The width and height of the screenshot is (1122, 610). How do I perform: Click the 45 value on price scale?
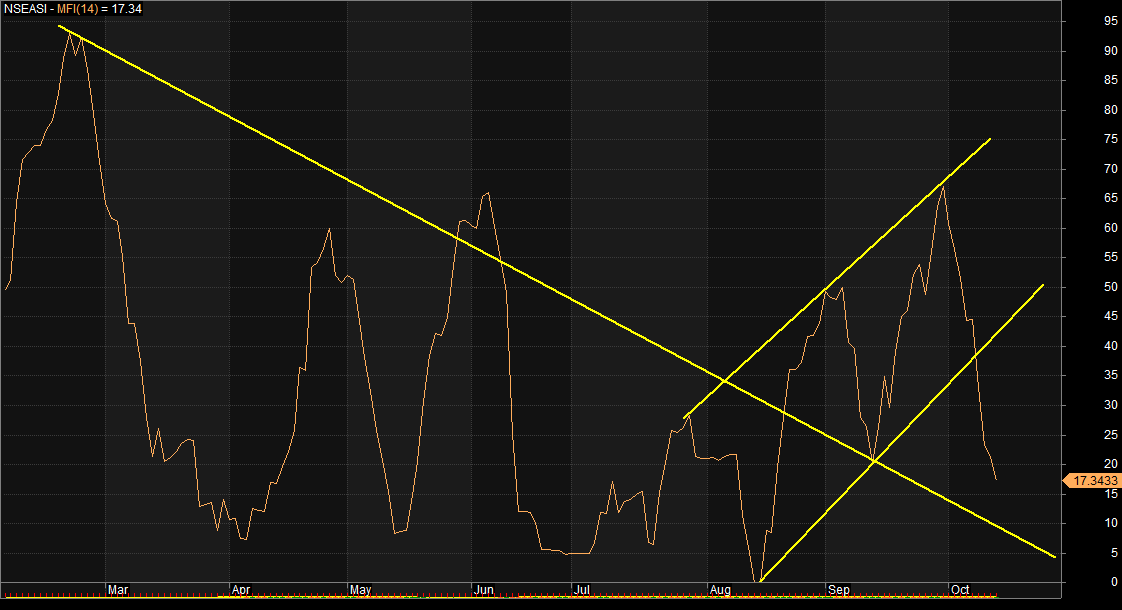[x=1111, y=316]
